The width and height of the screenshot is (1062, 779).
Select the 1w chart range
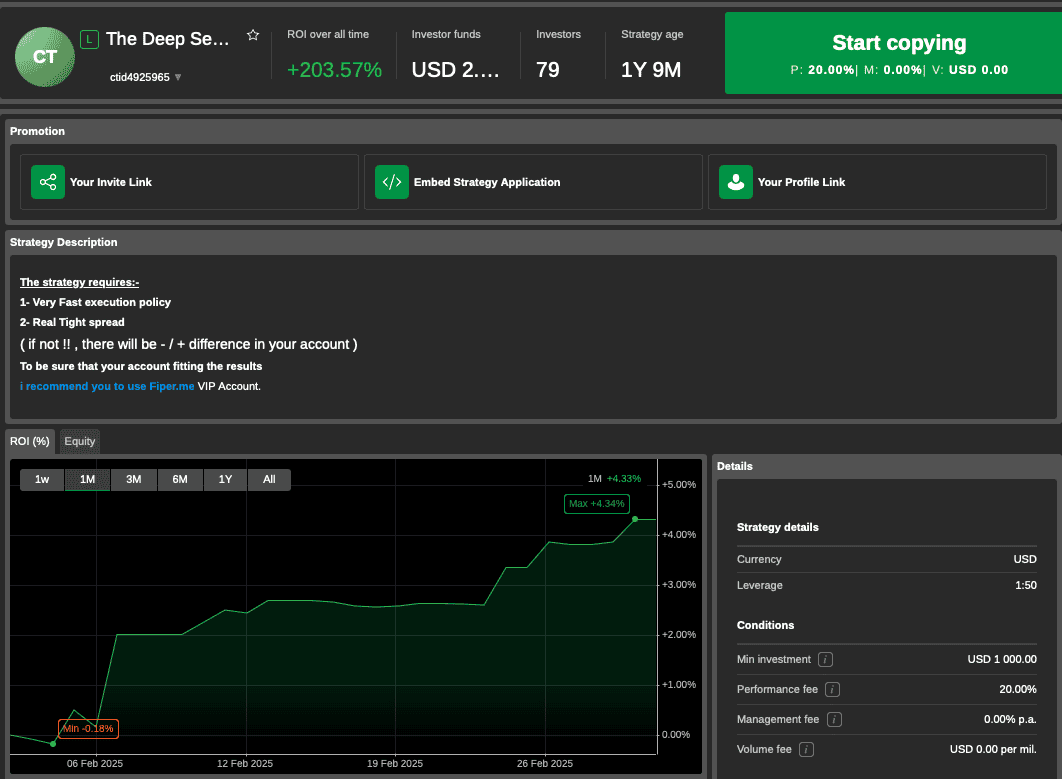point(42,480)
